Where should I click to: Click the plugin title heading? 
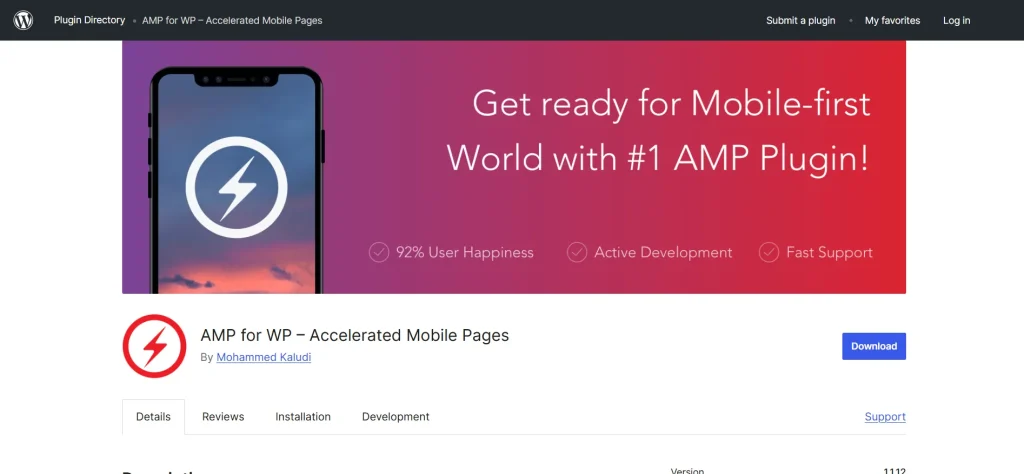pos(355,335)
